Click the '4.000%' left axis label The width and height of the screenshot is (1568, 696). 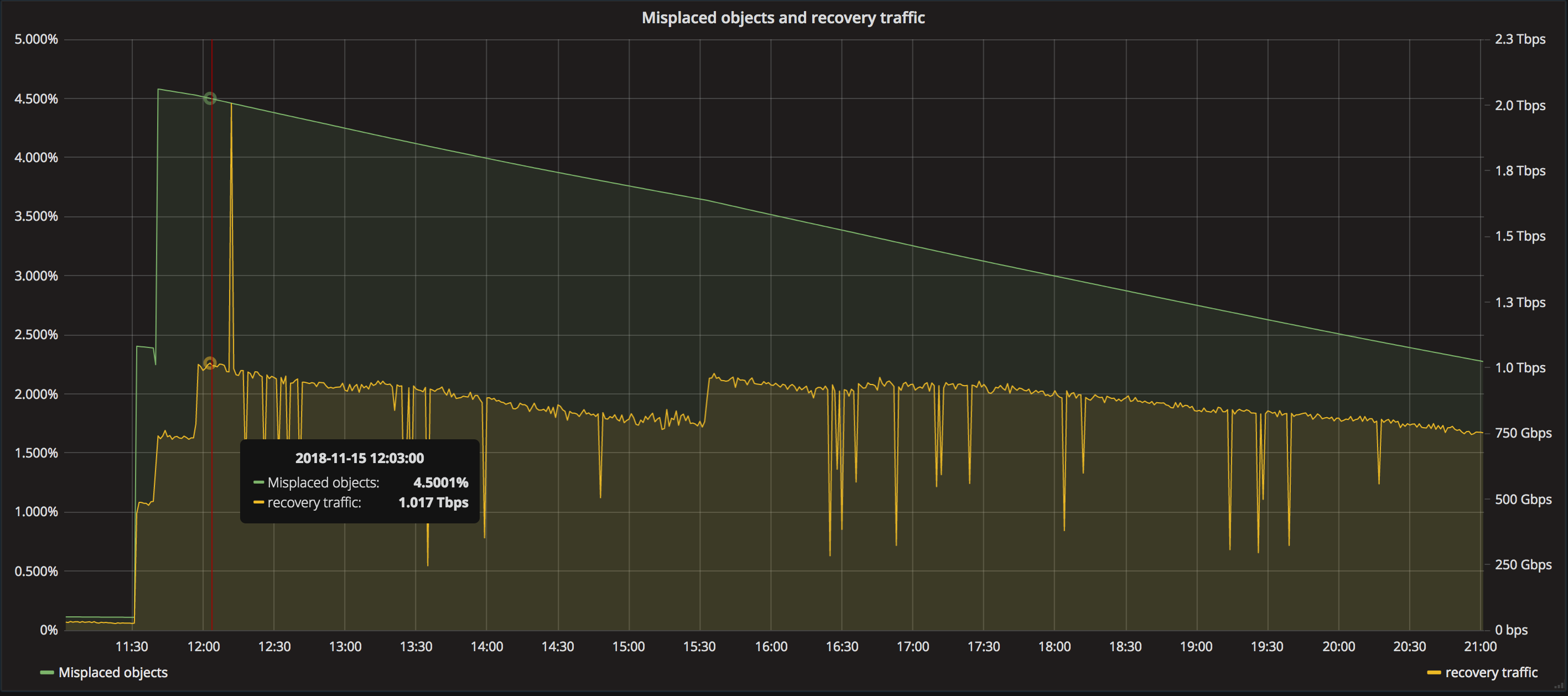click(x=37, y=158)
